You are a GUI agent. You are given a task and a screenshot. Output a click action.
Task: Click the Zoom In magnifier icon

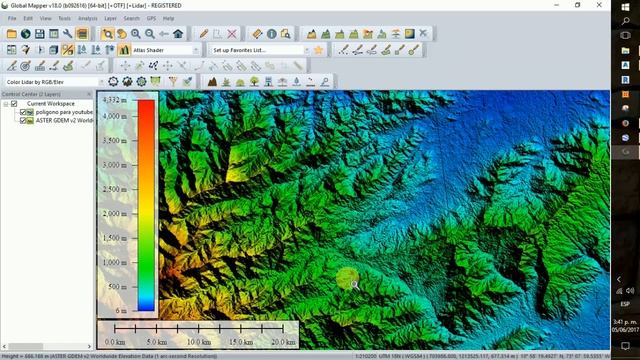(x=136, y=34)
